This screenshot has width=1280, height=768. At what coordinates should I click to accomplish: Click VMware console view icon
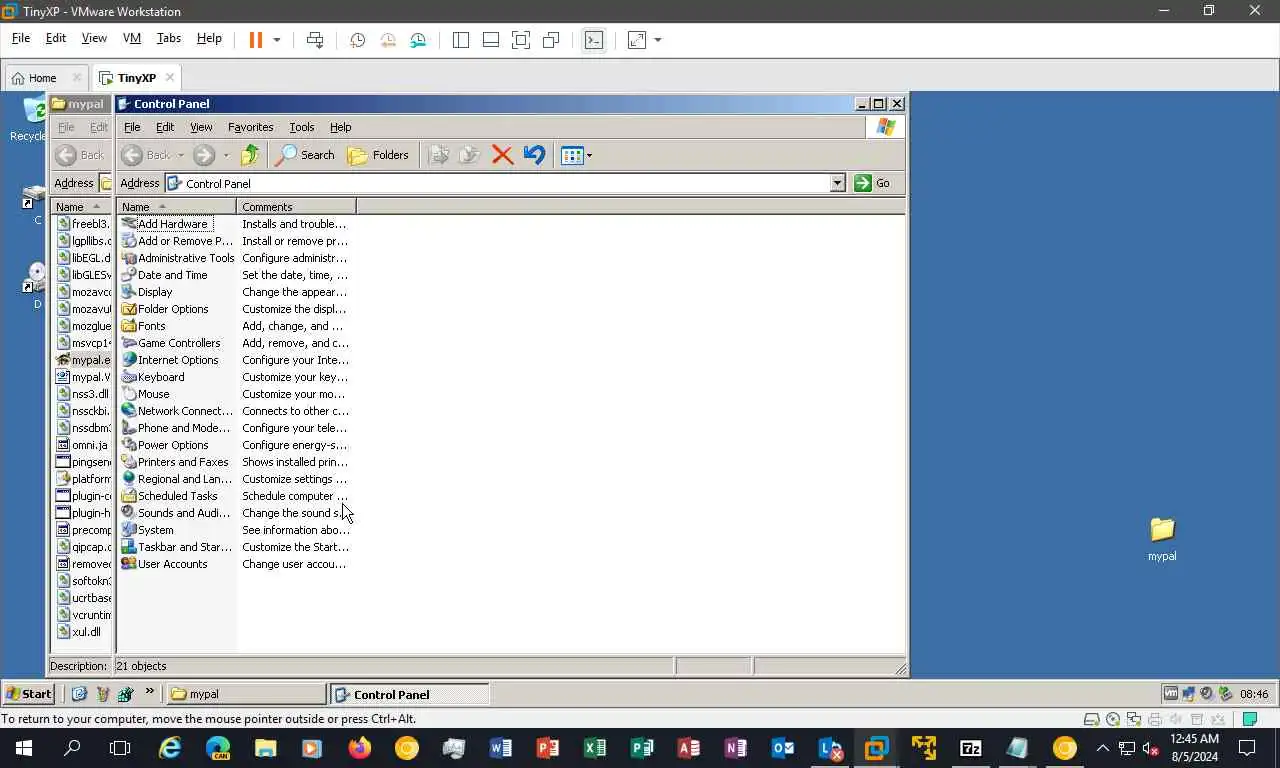click(594, 40)
